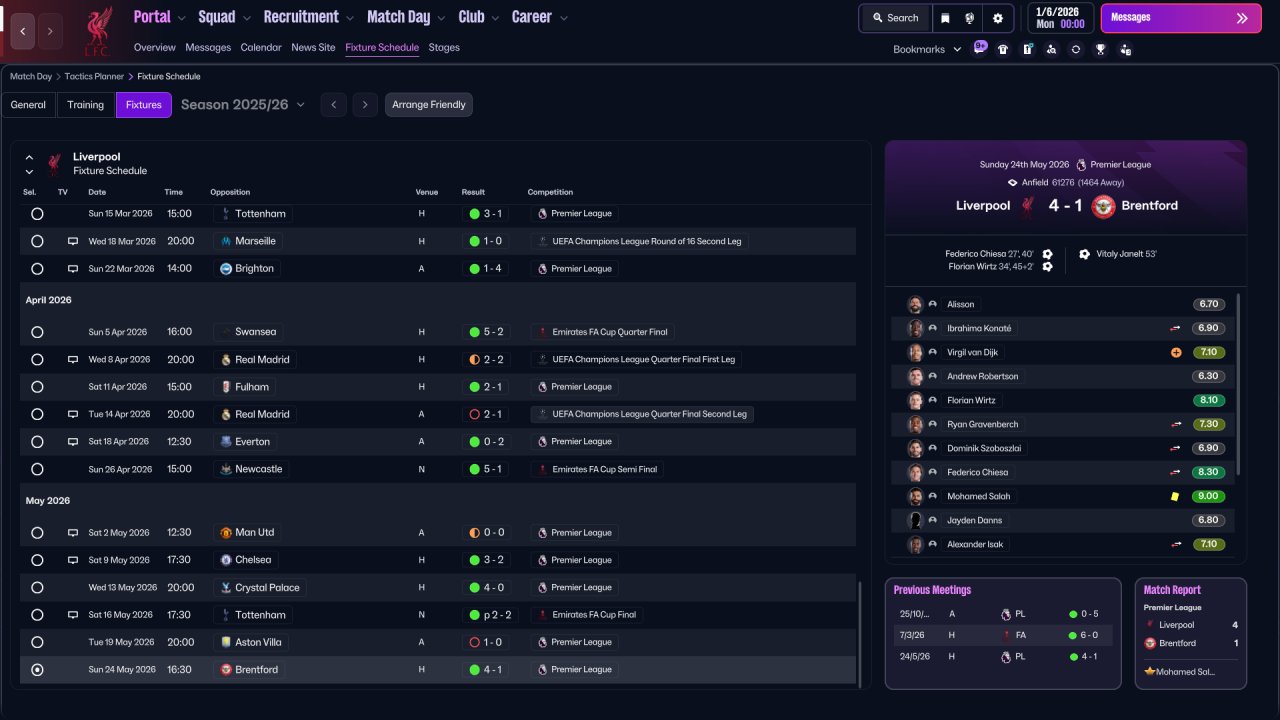Click TV icon on the Chelsea fixture row
The width and height of the screenshot is (1280, 720).
click(72, 560)
